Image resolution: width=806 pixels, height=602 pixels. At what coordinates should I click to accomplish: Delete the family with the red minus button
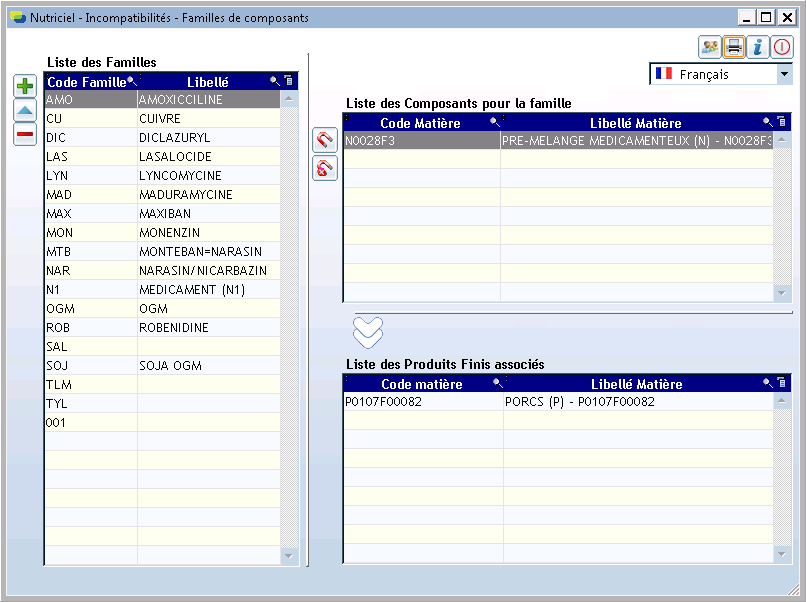(x=25, y=135)
